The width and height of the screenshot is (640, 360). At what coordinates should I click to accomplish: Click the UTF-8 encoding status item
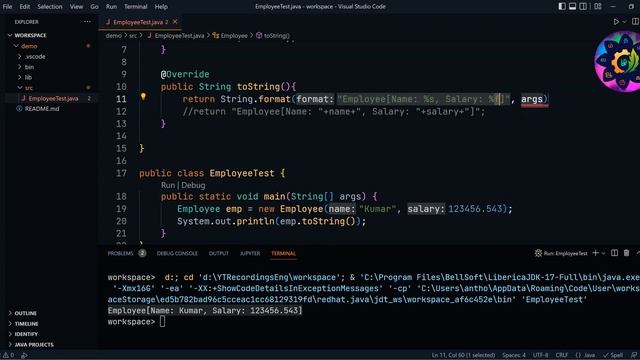540,355
